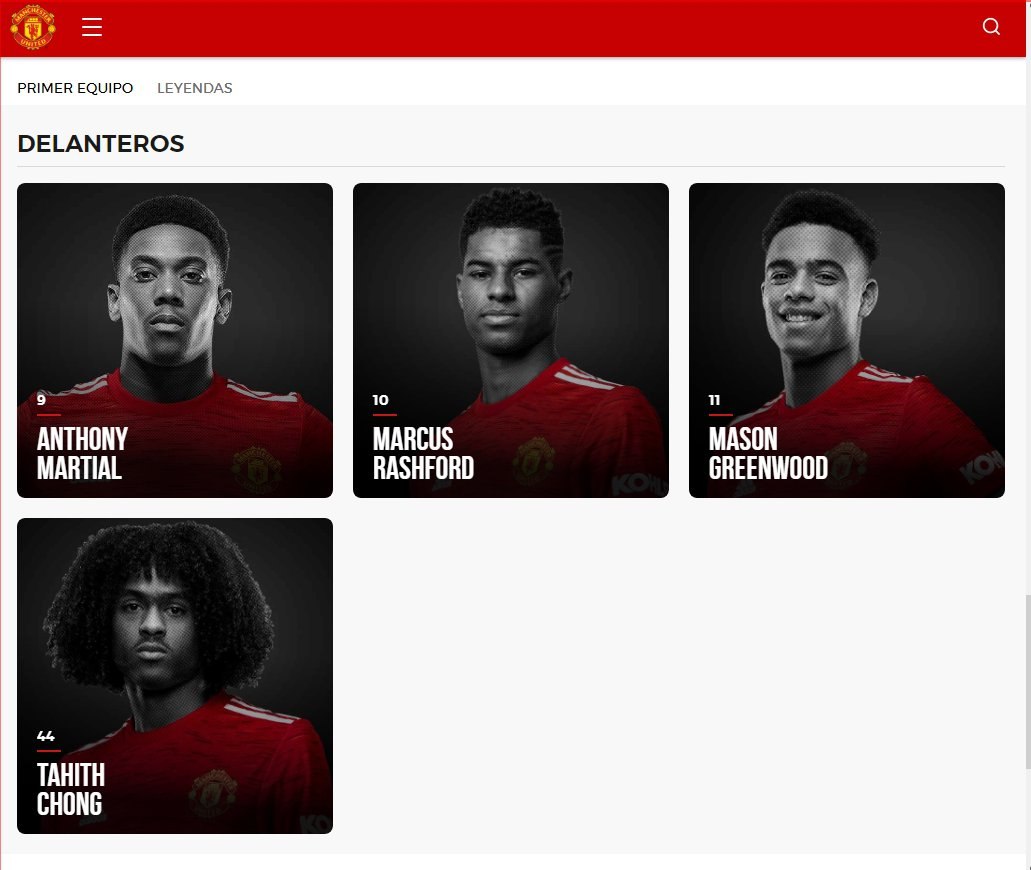Select the Primer Equipo tab

pyautogui.click(x=75, y=88)
